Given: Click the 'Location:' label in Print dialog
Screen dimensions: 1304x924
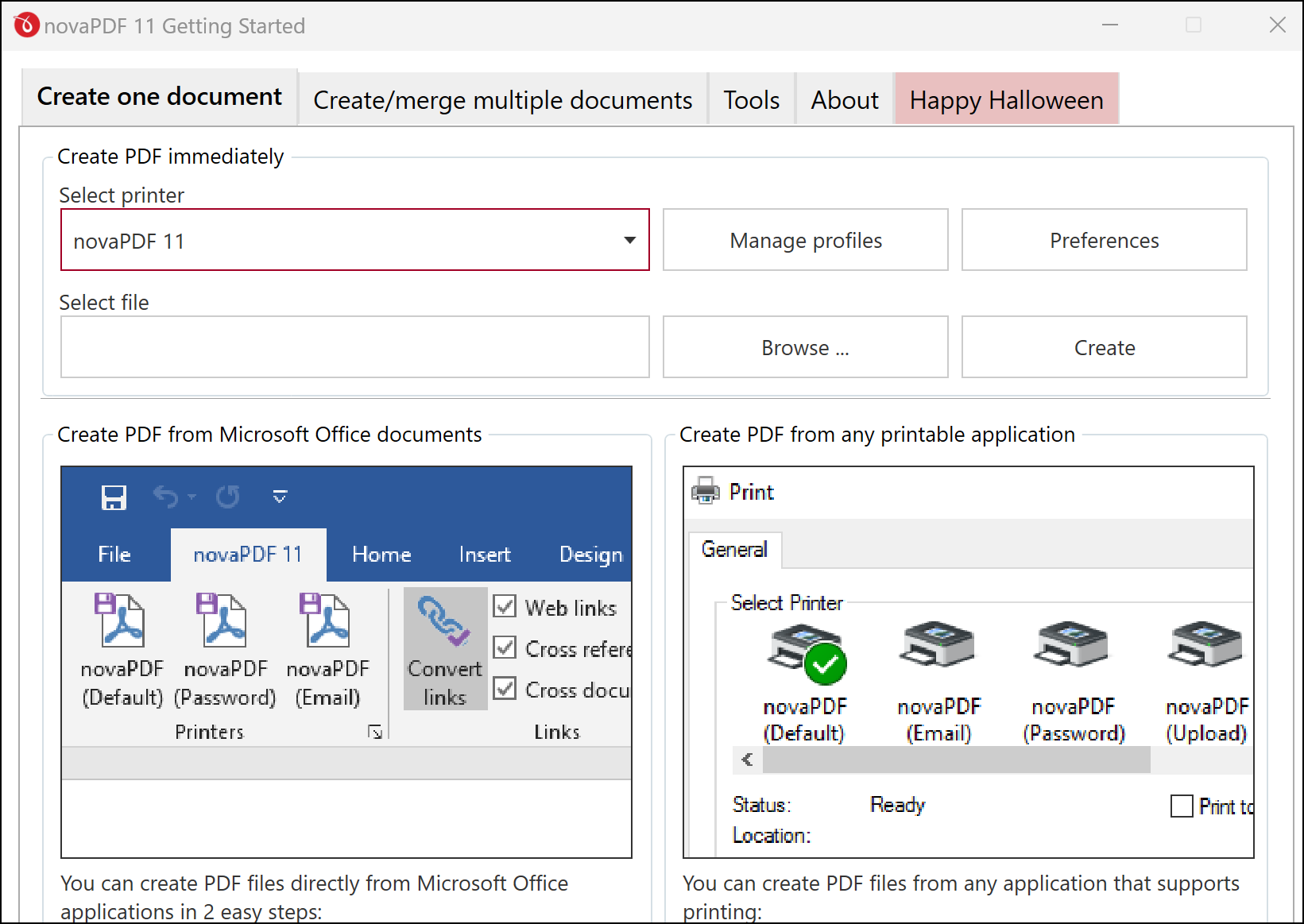Looking at the screenshot, I should pyautogui.click(x=772, y=836).
